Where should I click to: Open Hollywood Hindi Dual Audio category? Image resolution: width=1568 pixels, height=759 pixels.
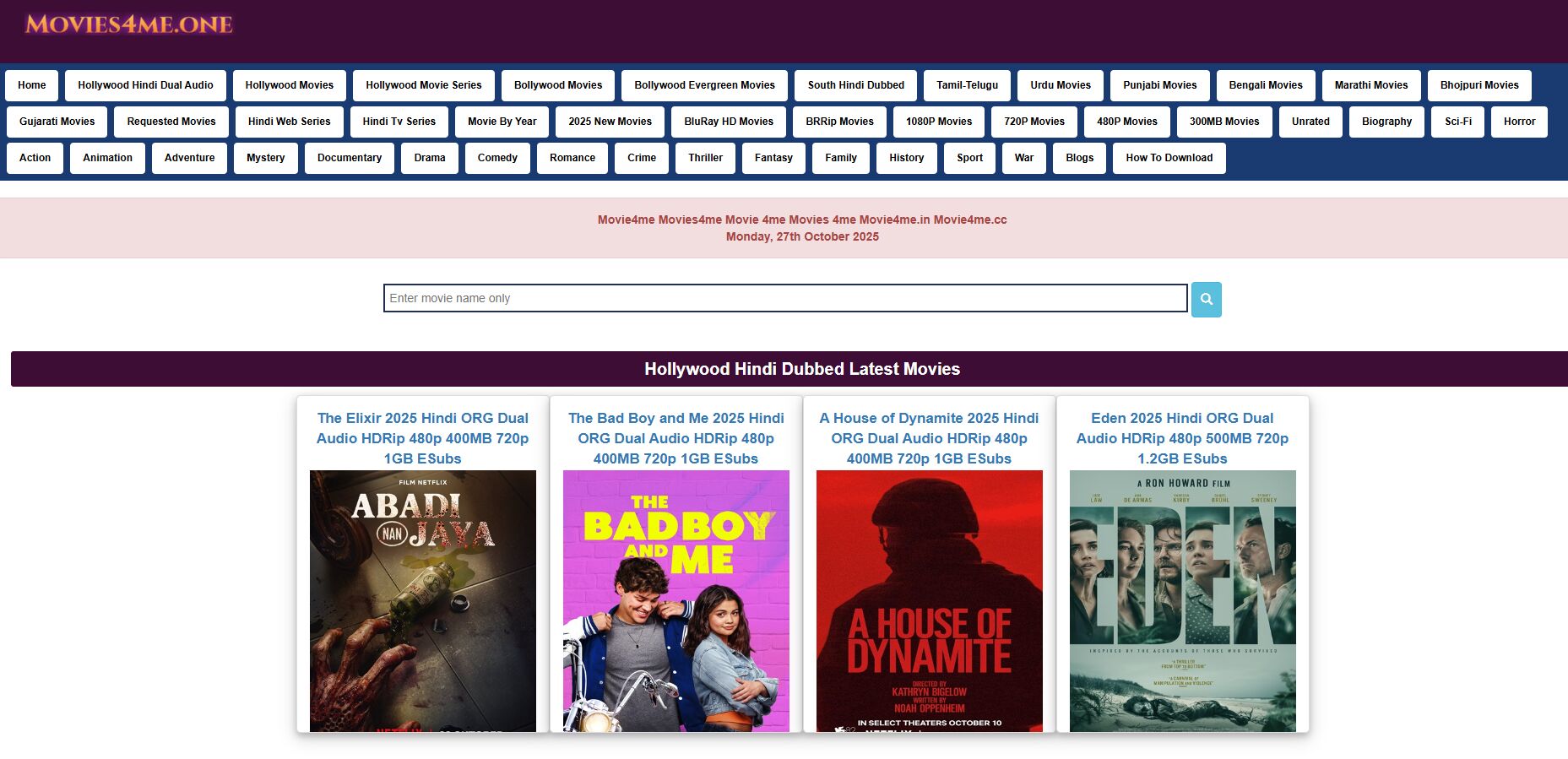(145, 85)
